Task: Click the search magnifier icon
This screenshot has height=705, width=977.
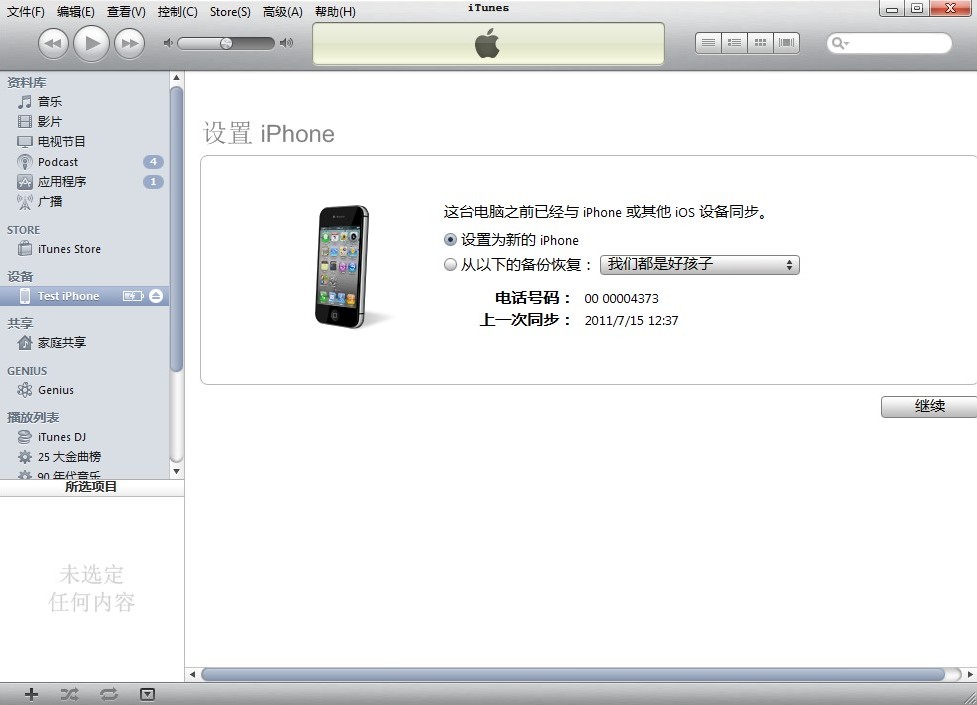Action: pyautogui.click(x=839, y=43)
